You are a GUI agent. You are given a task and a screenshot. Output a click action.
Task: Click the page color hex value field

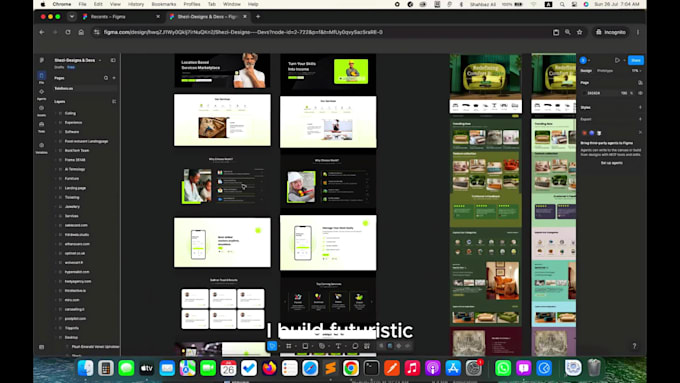click(x=593, y=93)
